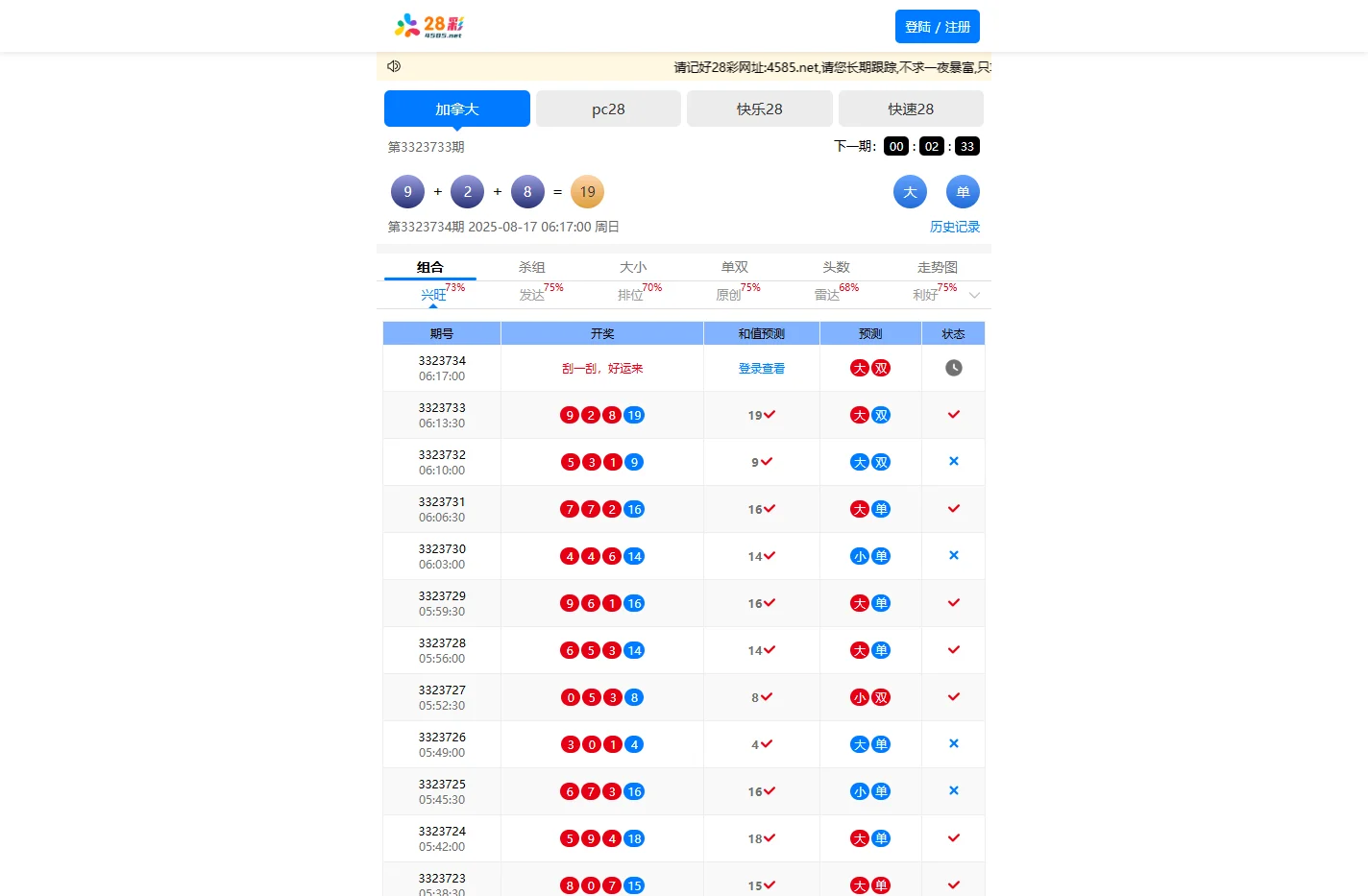Open the 历史记录 history link
The image size is (1368, 896).
click(955, 227)
